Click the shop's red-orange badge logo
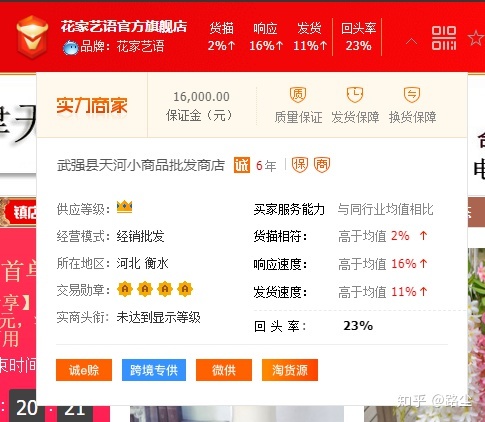This screenshot has height=422, width=485. click(32, 37)
